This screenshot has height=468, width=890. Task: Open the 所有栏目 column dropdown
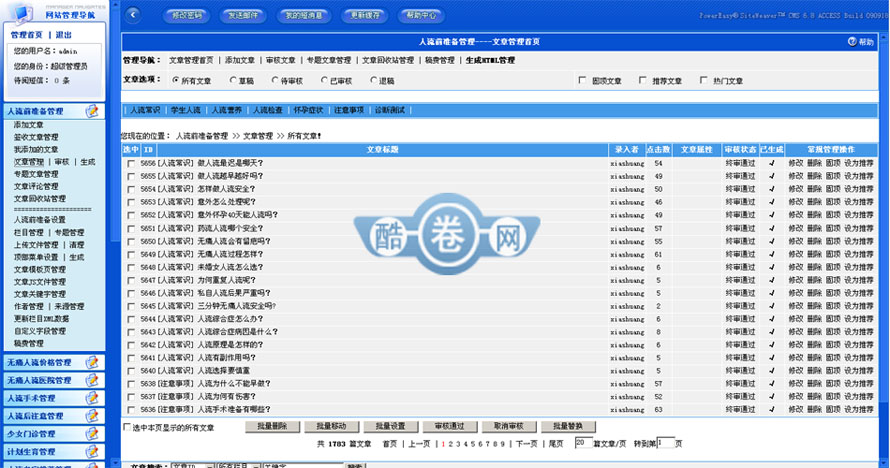pos(238,465)
